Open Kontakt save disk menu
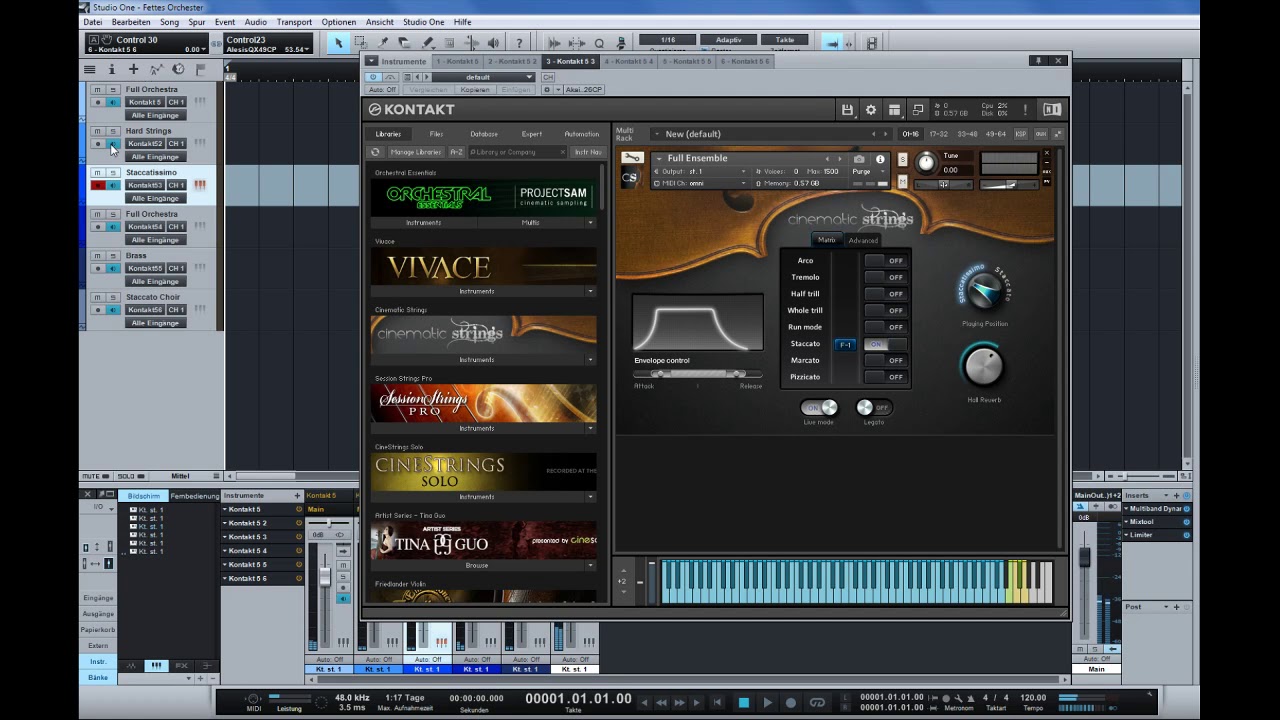The height and width of the screenshot is (720, 1280). click(847, 110)
